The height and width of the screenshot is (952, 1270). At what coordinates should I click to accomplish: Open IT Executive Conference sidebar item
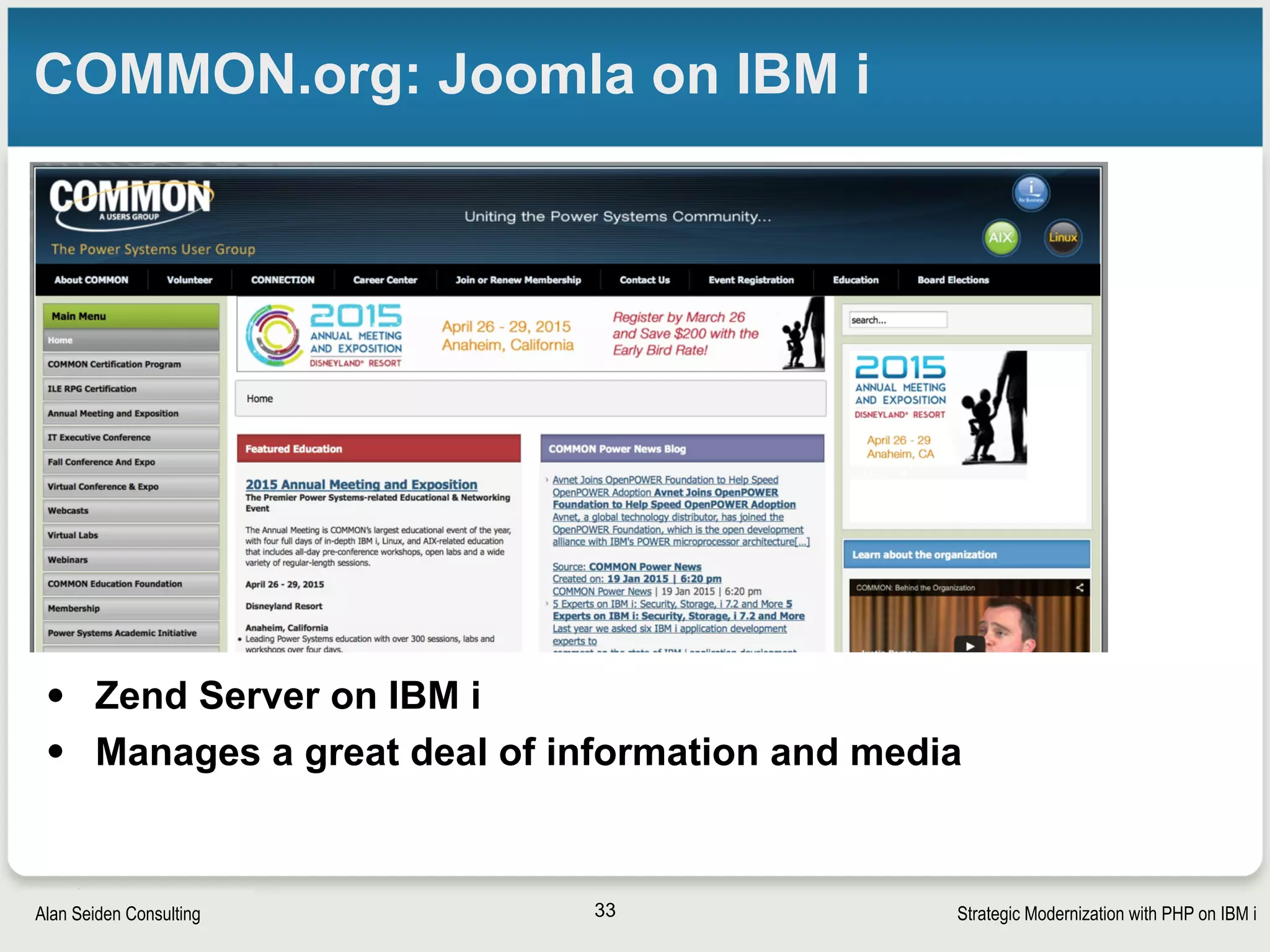click(131, 438)
